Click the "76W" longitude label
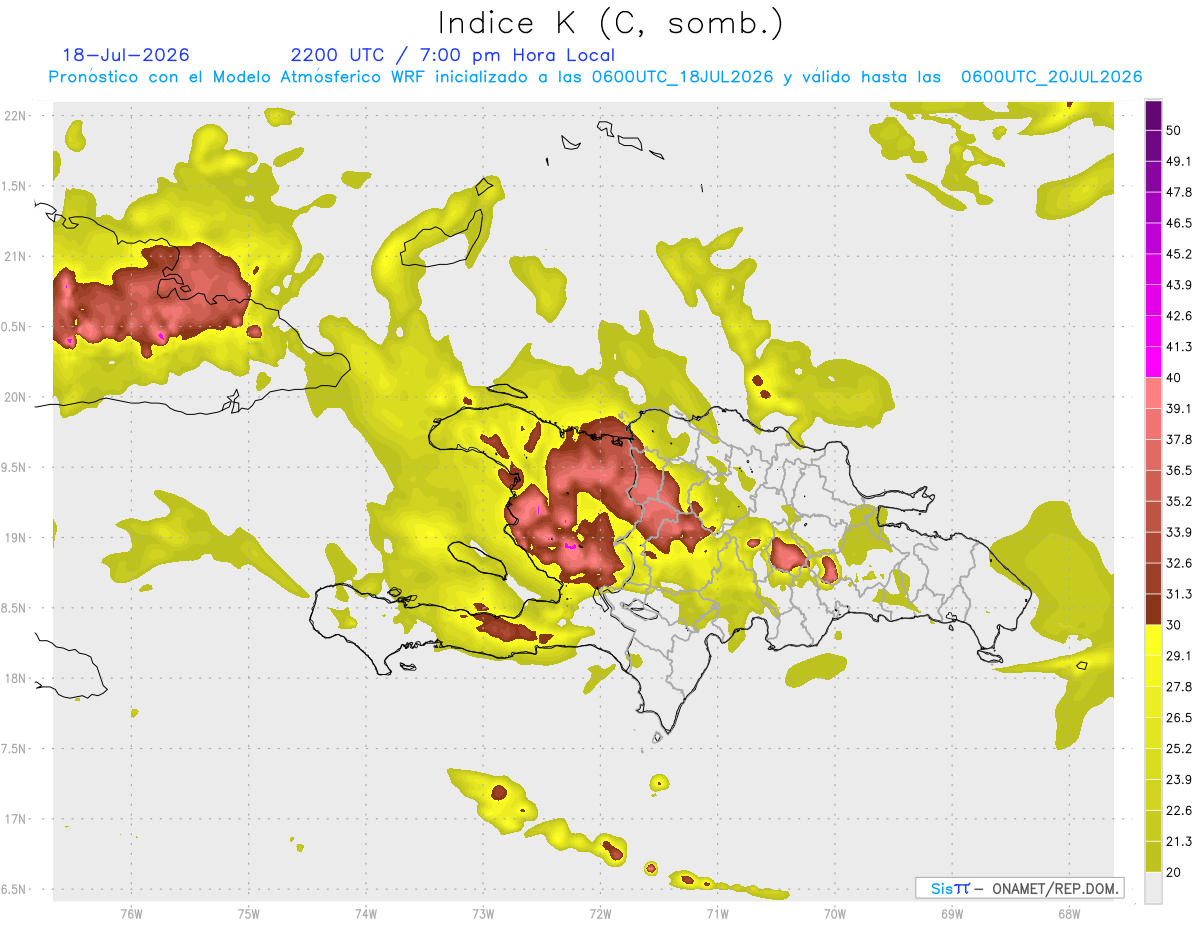Image resolution: width=1200 pixels, height=927 pixels. pos(131,913)
